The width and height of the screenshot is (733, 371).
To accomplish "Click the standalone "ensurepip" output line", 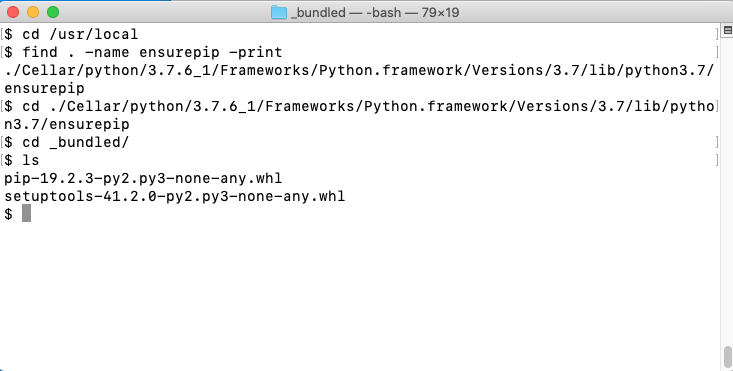I will [x=44, y=88].
